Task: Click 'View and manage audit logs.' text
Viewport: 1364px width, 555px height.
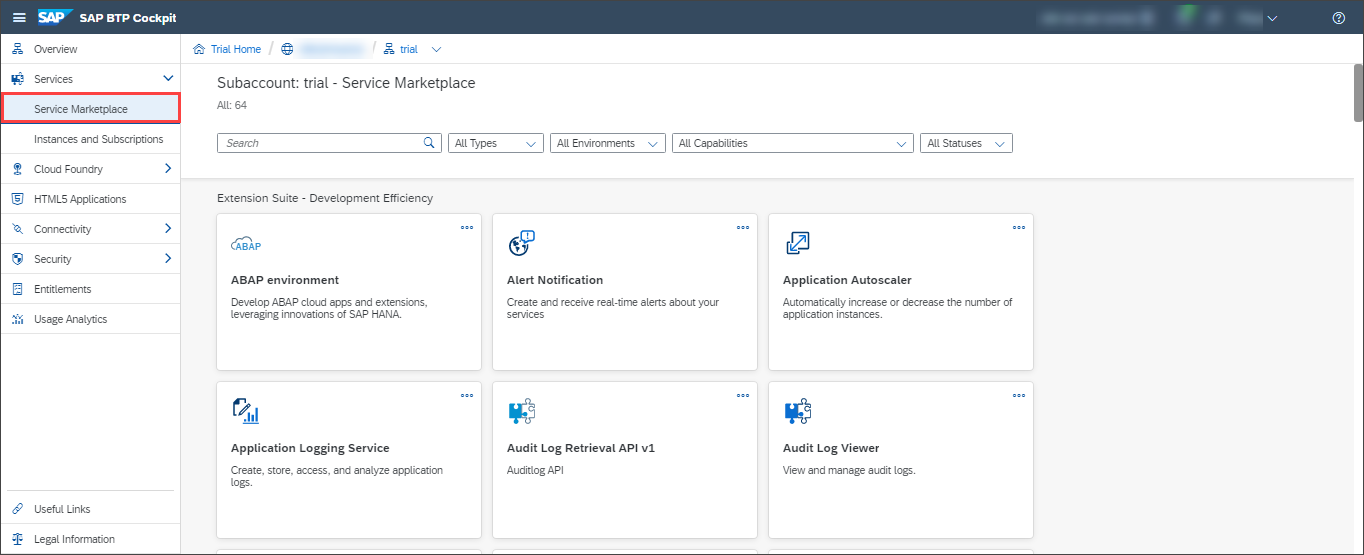Action: tap(849, 470)
